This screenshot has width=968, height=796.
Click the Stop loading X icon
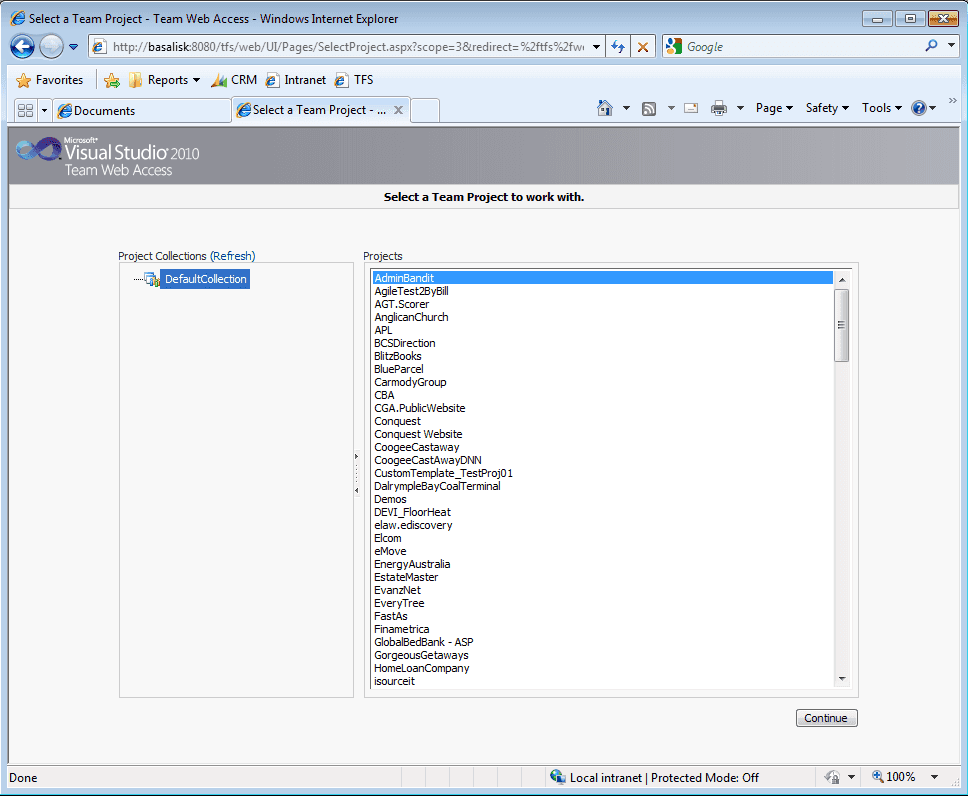[x=643, y=47]
